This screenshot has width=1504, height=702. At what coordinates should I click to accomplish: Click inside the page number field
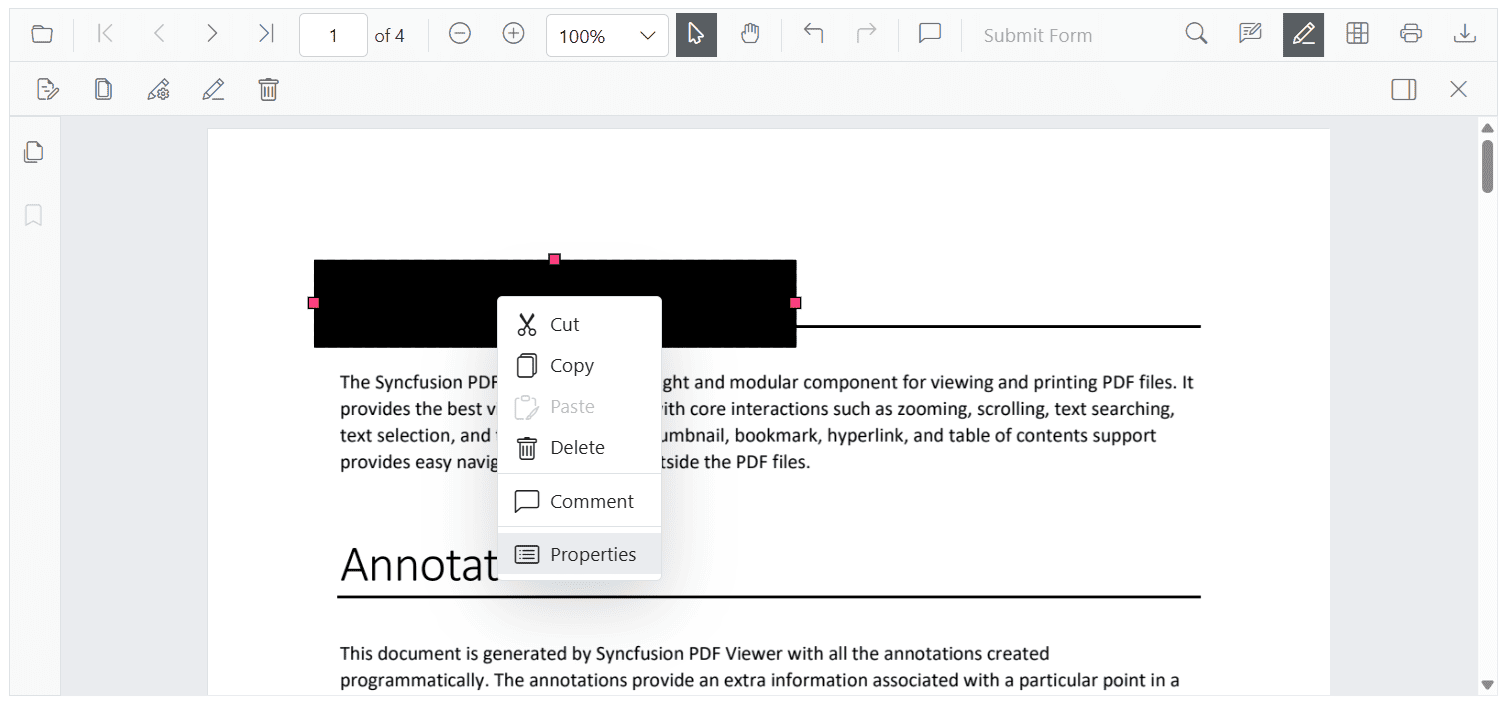pos(333,34)
